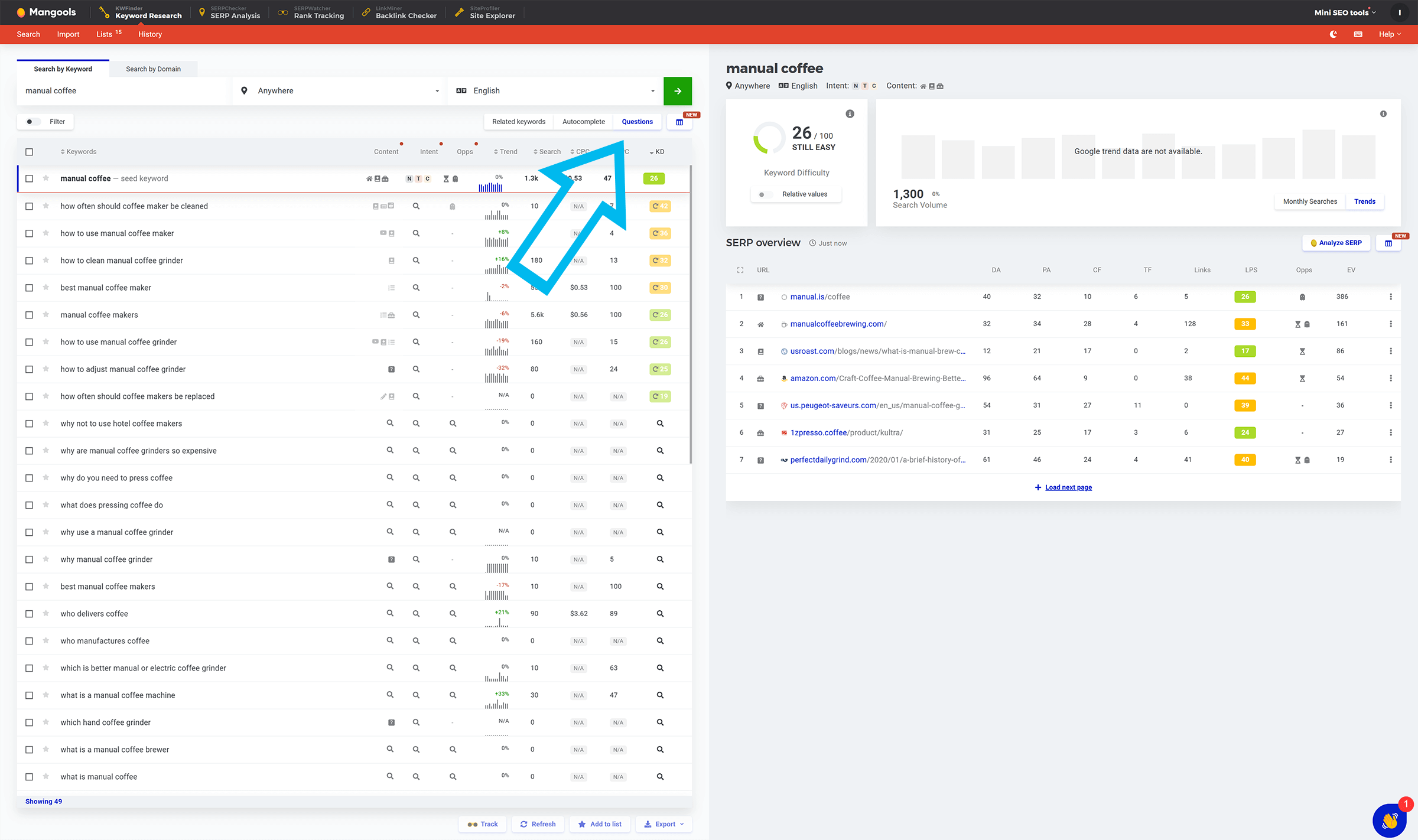Check 'what is a manual coffee machine'
The height and width of the screenshot is (840, 1418).
click(x=29, y=695)
